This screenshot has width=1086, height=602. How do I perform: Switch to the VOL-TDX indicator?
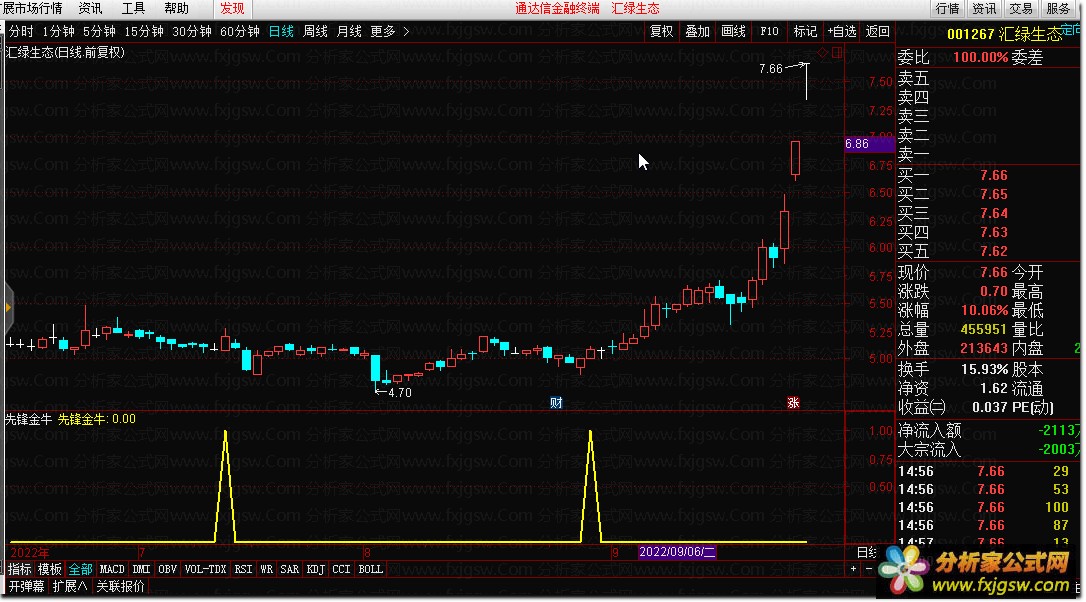pos(205,569)
